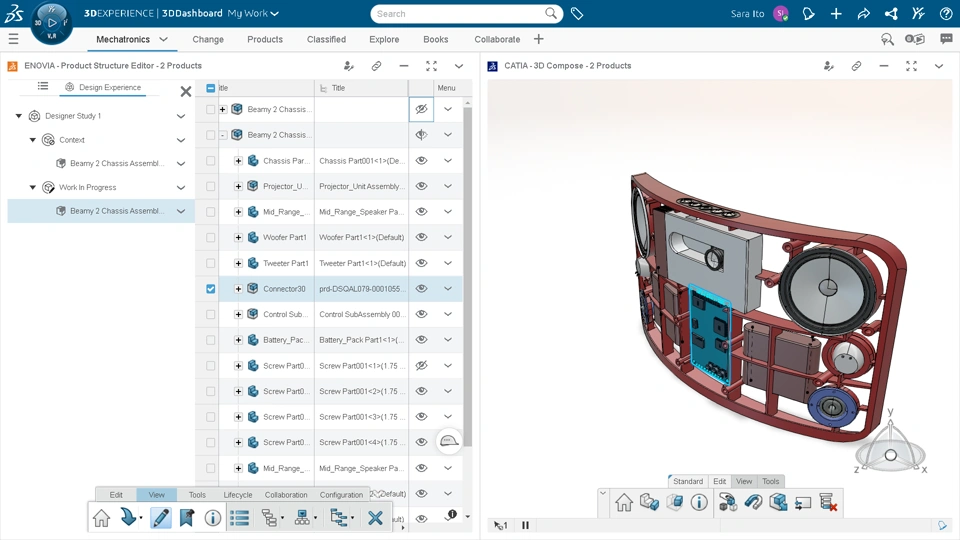The height and width of the screenshot is (540, 960).
Task: Click the list icon beside Design Experience tab
Action: (42, 86)
